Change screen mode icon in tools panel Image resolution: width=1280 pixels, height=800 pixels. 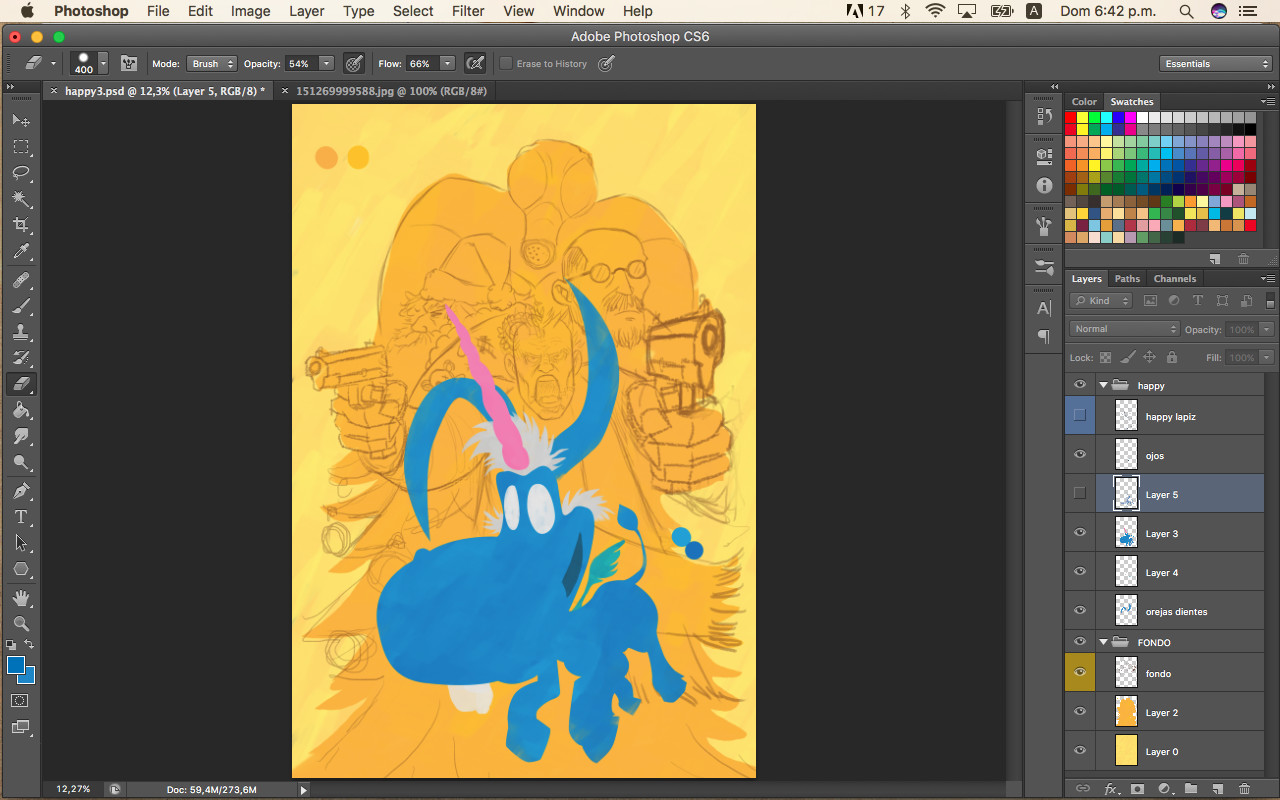click(21, 727)
